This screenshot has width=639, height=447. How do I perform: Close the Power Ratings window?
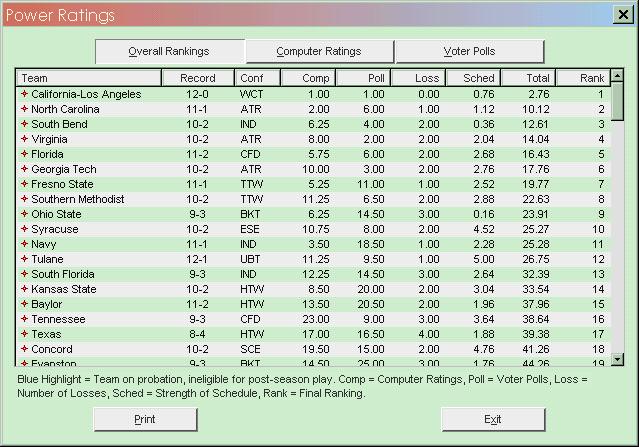click(622, 14)
